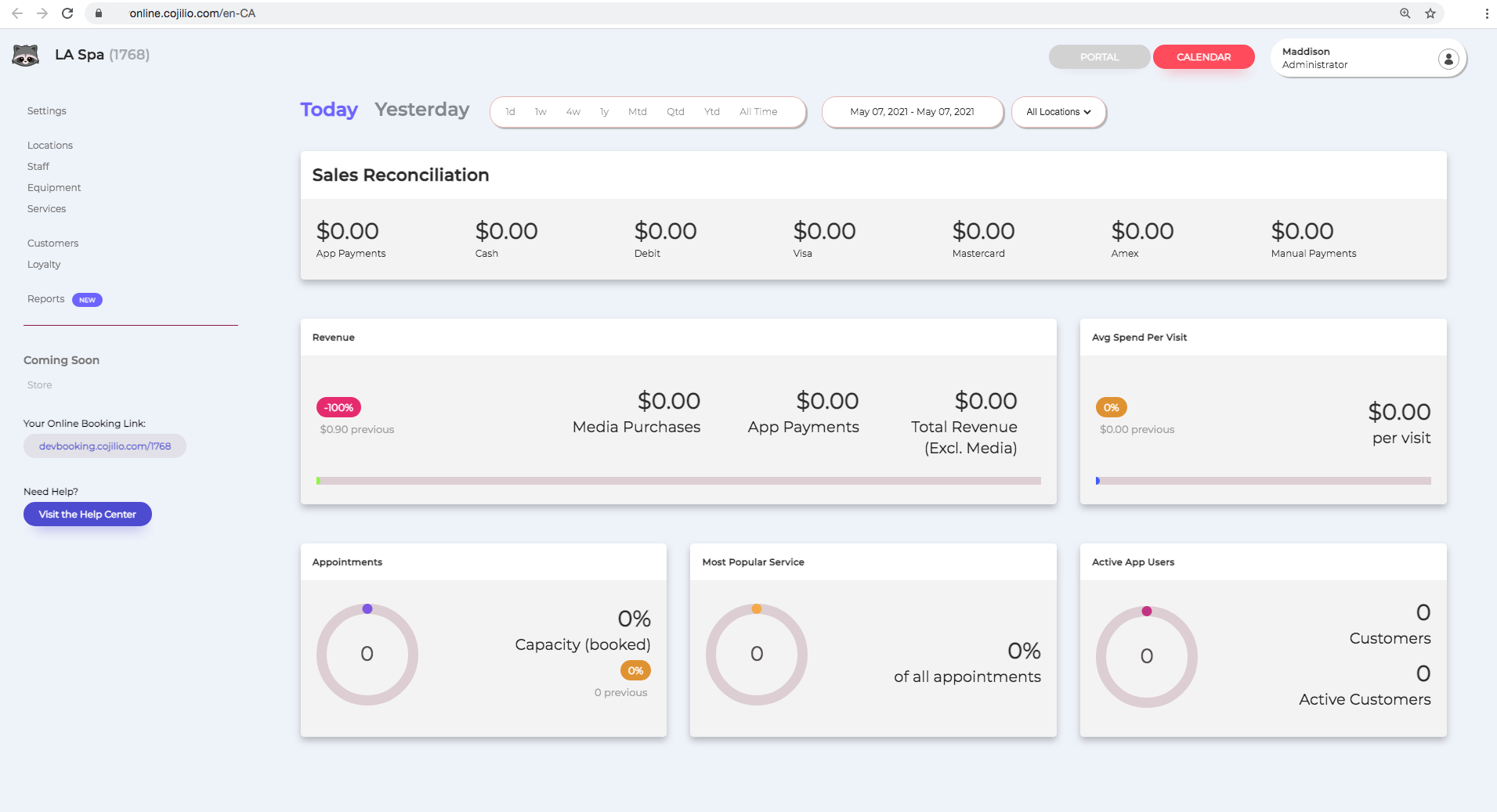Expand the All Locations dropdown
Screen dimensions: 1497x812
tap(1058, 112)
